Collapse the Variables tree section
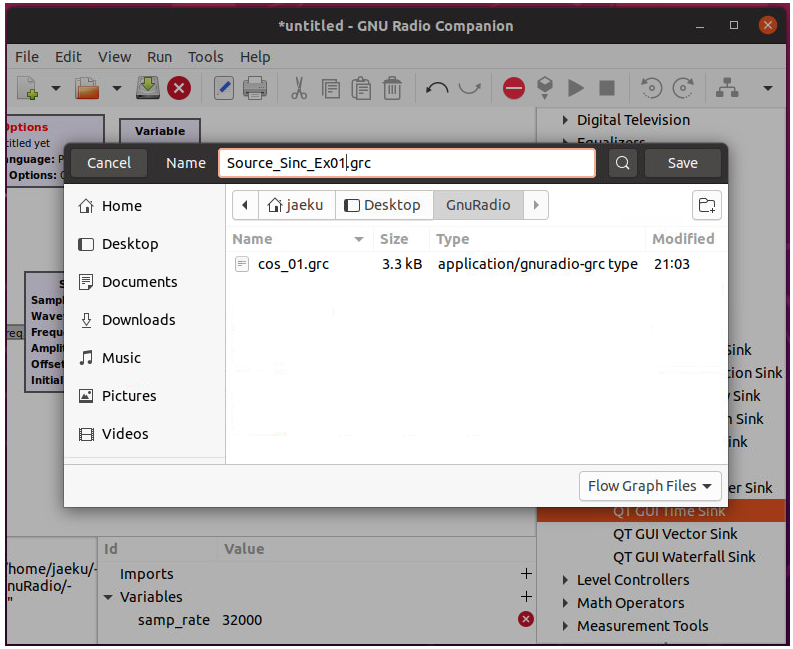Screen dimensions: 793x649 point(108,597)
